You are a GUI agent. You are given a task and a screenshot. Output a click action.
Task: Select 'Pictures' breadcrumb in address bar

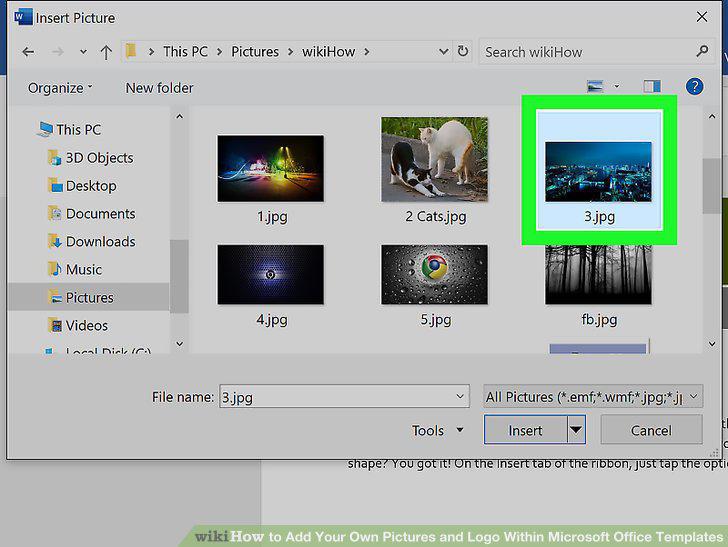(255, 52)
